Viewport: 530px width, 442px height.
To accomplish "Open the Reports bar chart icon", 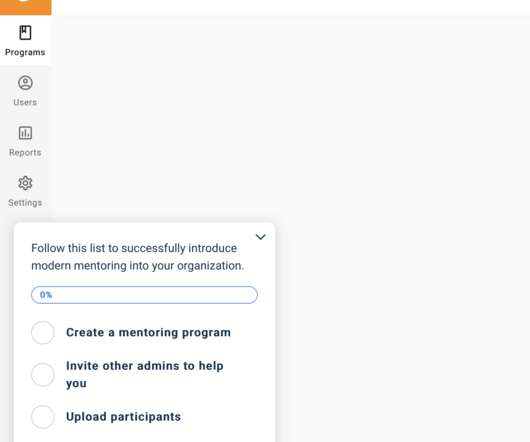I will (25, 133).
